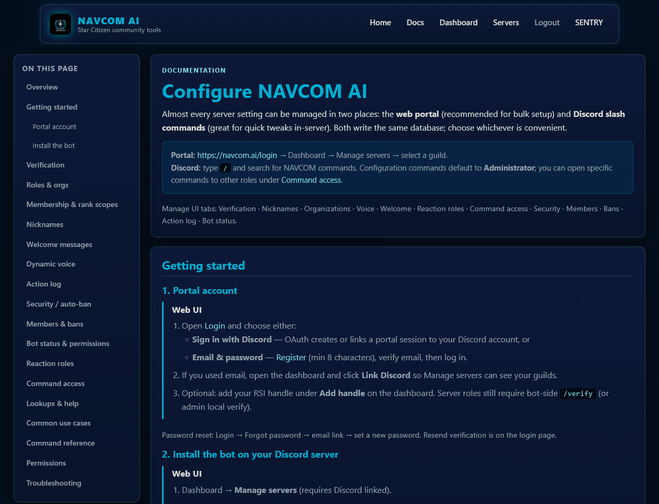659x504 pixels.
Task: Open Dynamic voice sidebar link
Action: (x=50, y=264)
